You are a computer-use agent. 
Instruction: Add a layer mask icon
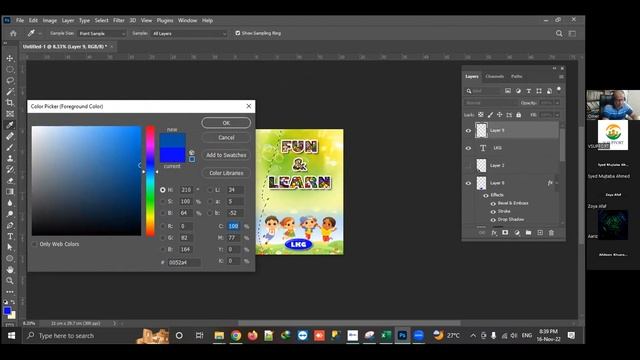[x=505, y=233]
